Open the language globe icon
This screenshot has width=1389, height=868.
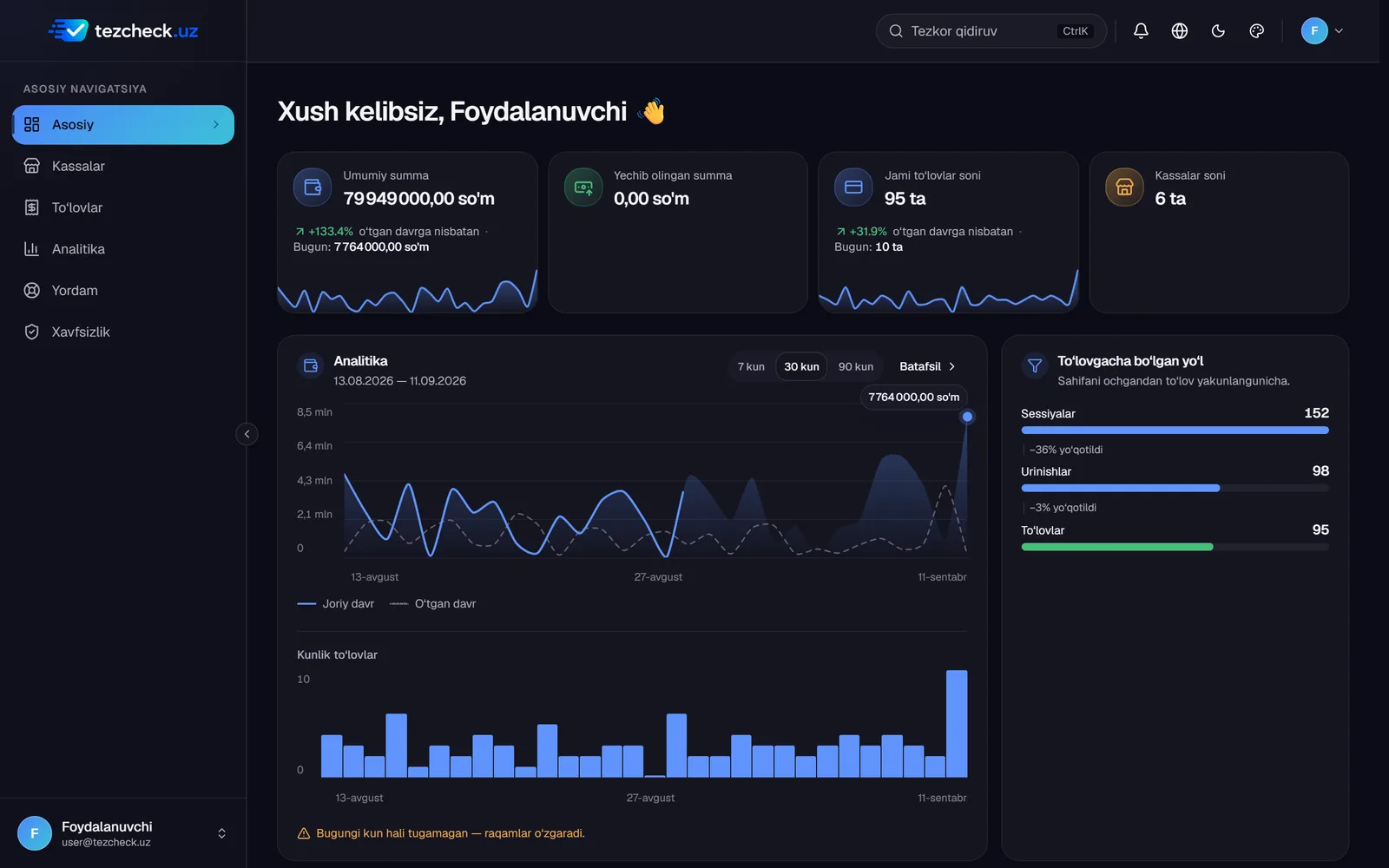pos(1179,30)
